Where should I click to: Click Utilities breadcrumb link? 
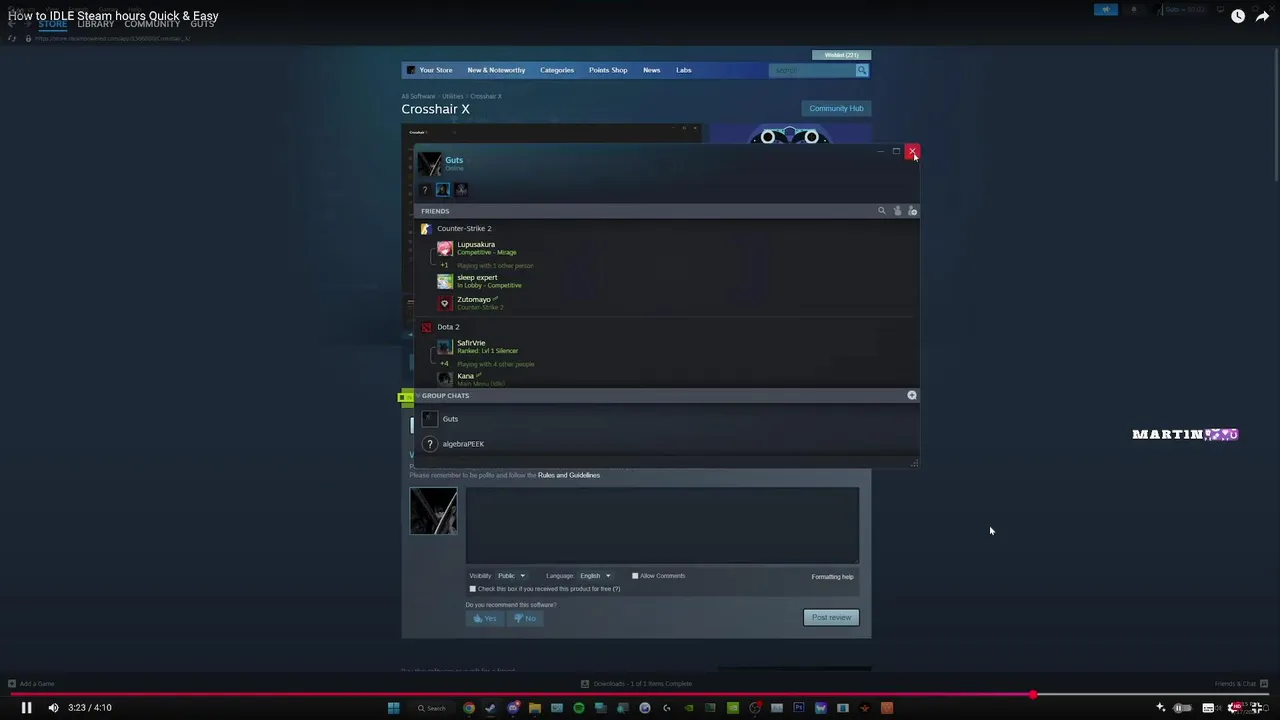tap(453, 96)
